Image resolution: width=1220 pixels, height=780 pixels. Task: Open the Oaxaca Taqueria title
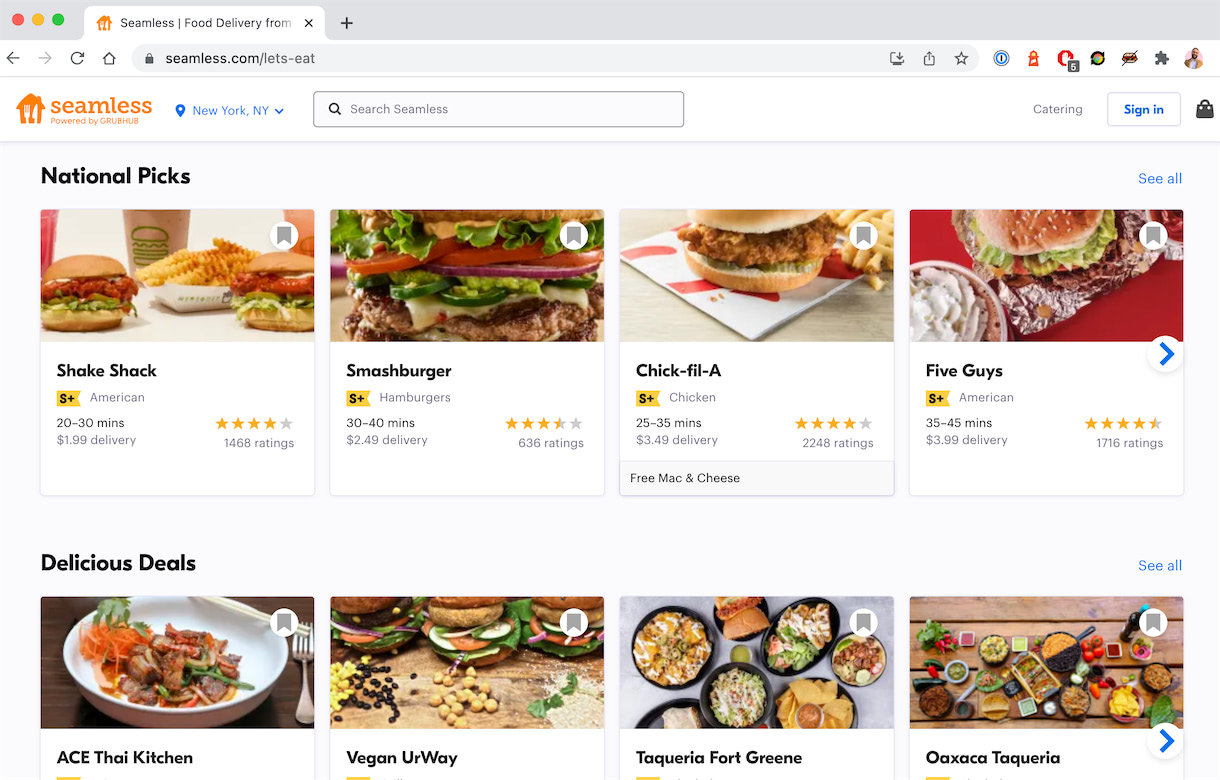coord(993,758)
